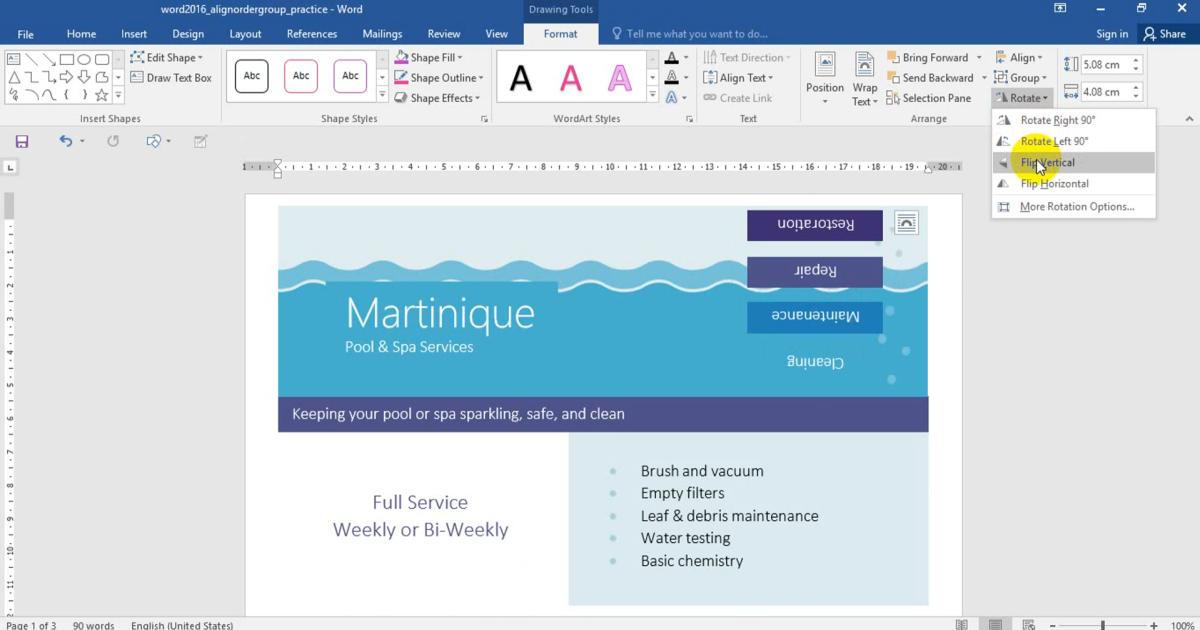1200x630 pixels.
Task: Select the pink WordArt style A
Action: pyautogui.click(x=570, y=78)
